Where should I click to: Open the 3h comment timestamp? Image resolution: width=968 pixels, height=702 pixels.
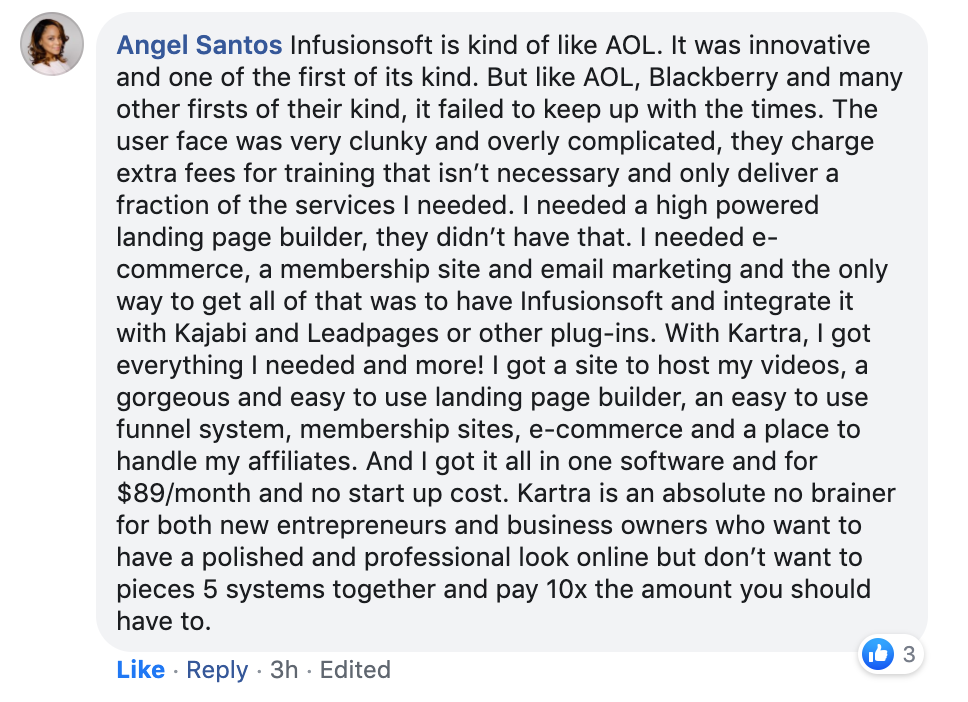click(x=284, y=669)
